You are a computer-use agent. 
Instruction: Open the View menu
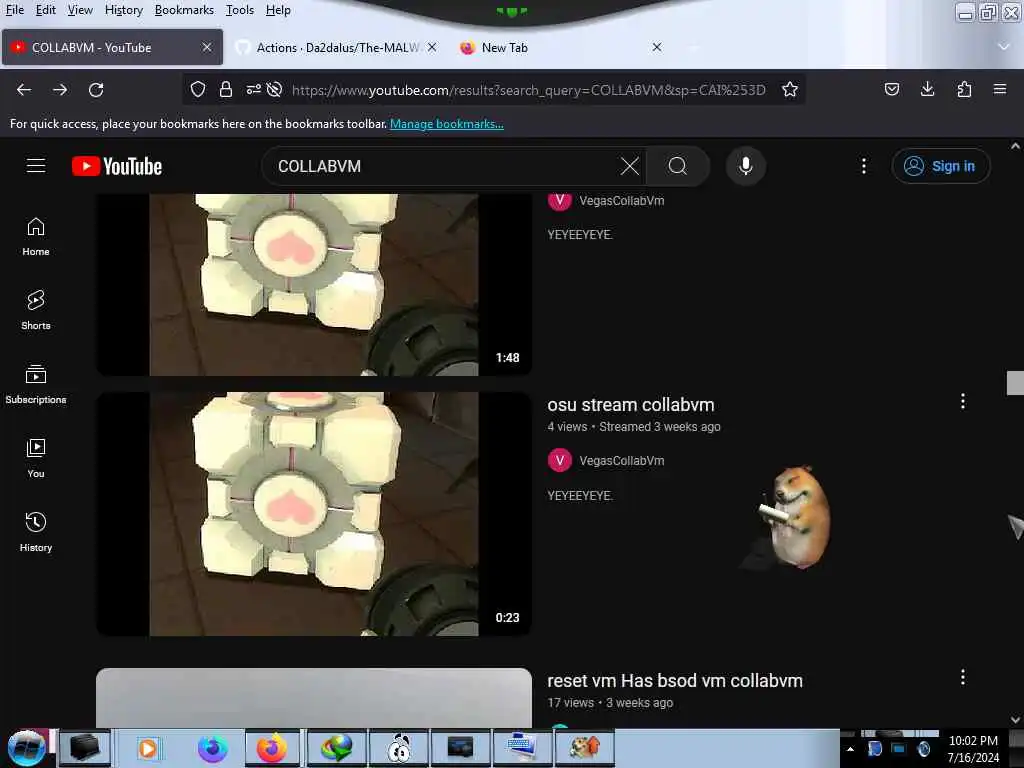(80, 10)
